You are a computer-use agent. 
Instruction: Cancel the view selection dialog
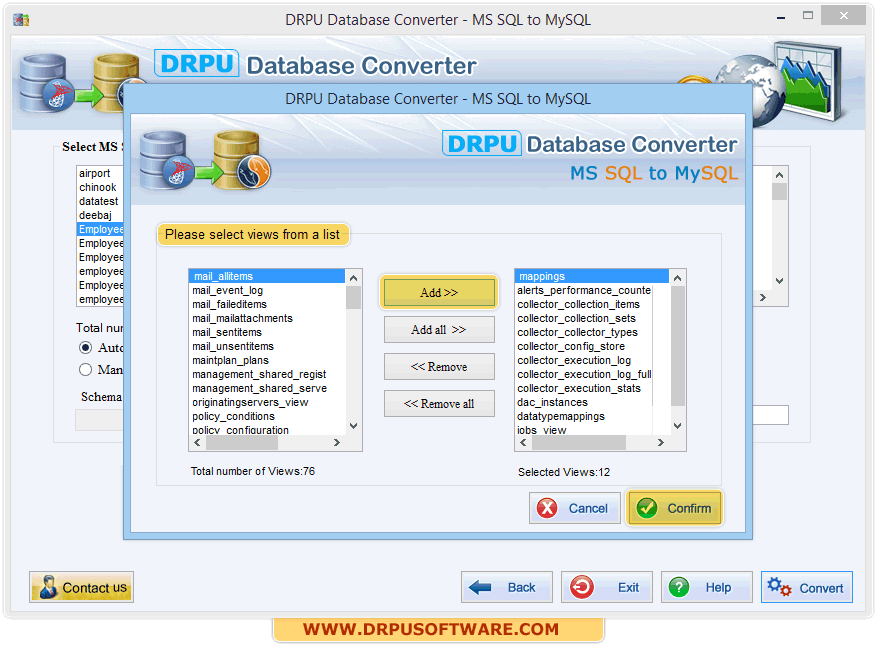[574, 508]
